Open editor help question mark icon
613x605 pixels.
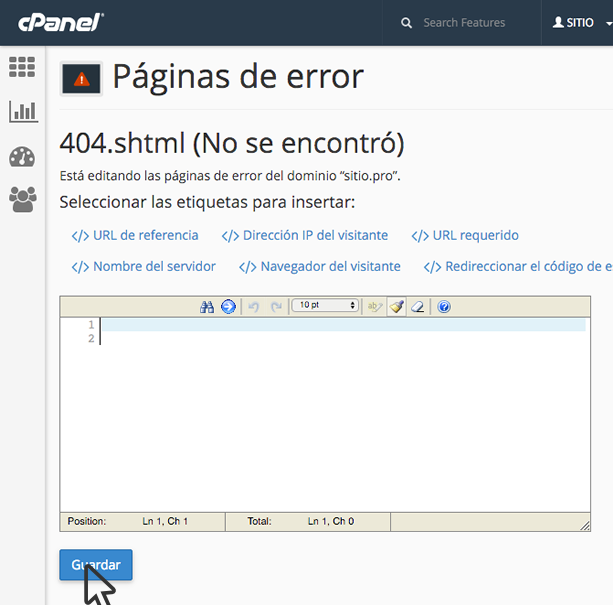click(x=444, y=306)
